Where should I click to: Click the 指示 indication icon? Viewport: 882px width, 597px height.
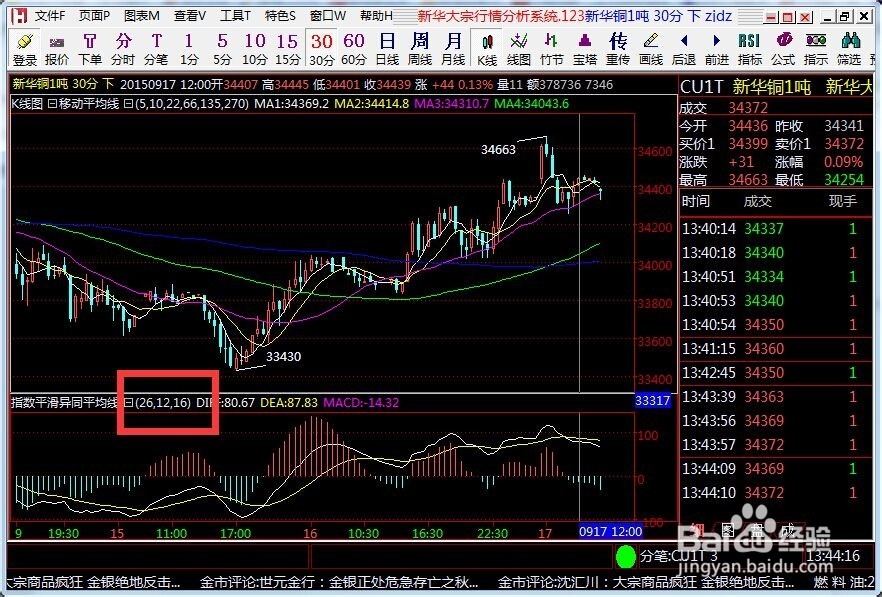[816, 49]
